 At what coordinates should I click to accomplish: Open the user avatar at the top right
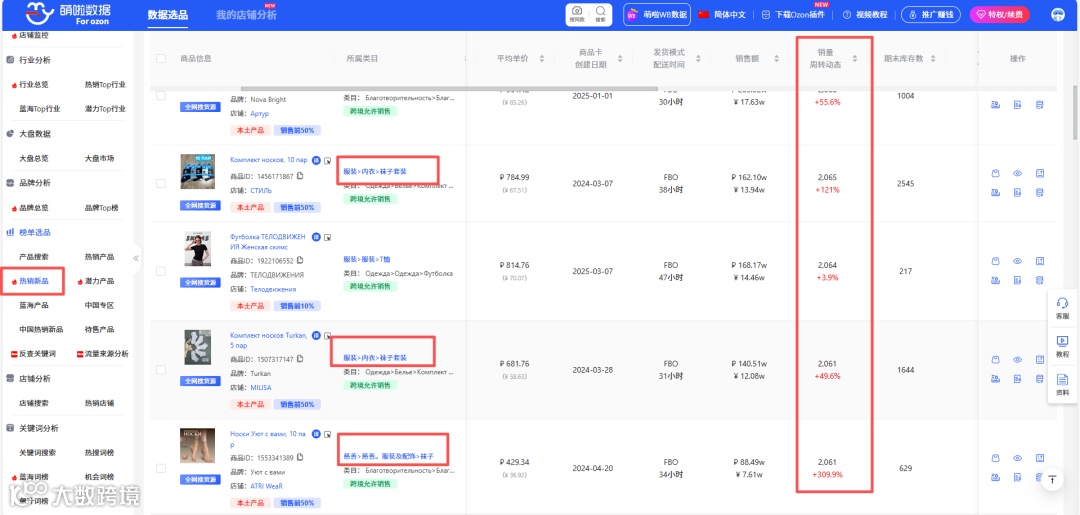tap(1059, 14)
